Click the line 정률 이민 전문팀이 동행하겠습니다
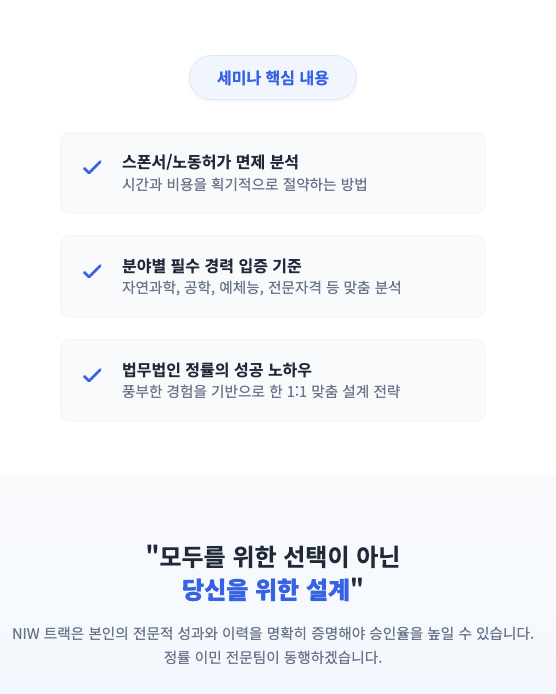This screenshot has width=556, height=694. point(273,657)
